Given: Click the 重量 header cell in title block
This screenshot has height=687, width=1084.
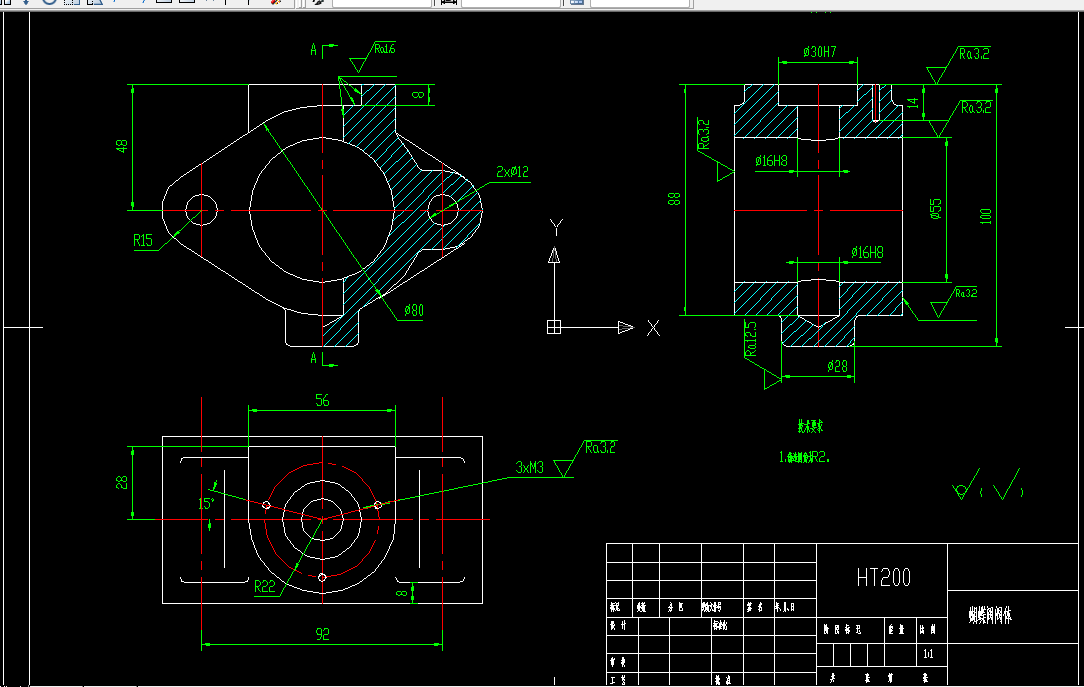Looking at the screenshot, I should coord(897,630).
